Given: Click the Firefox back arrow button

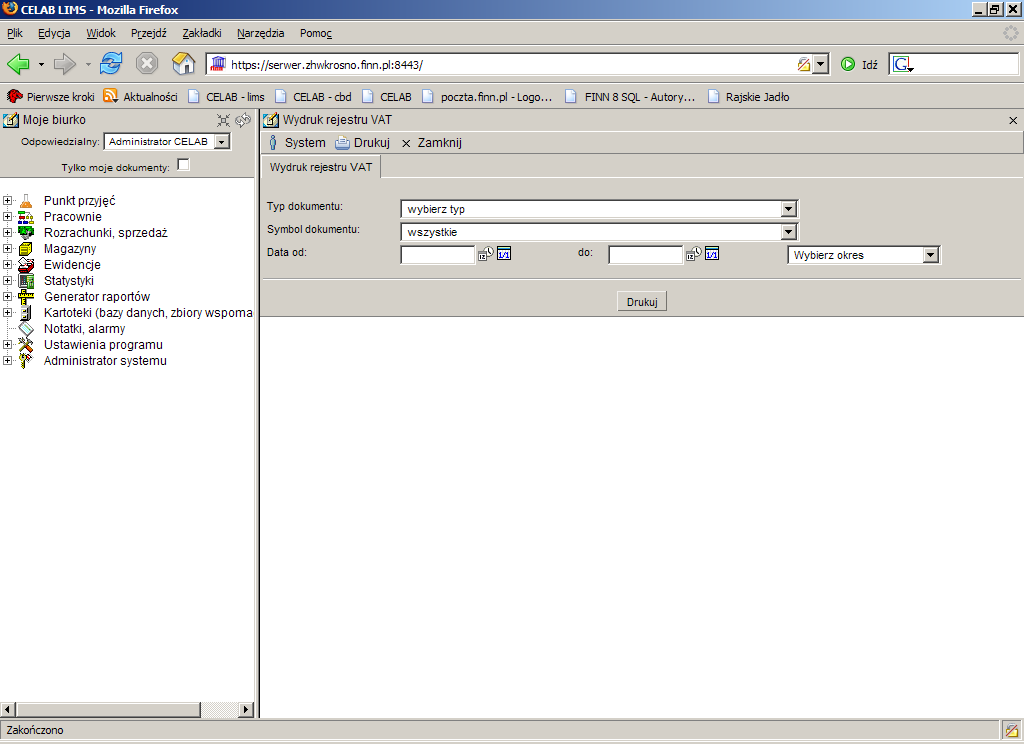Looking at the screenshot, I should click(18, 64).
